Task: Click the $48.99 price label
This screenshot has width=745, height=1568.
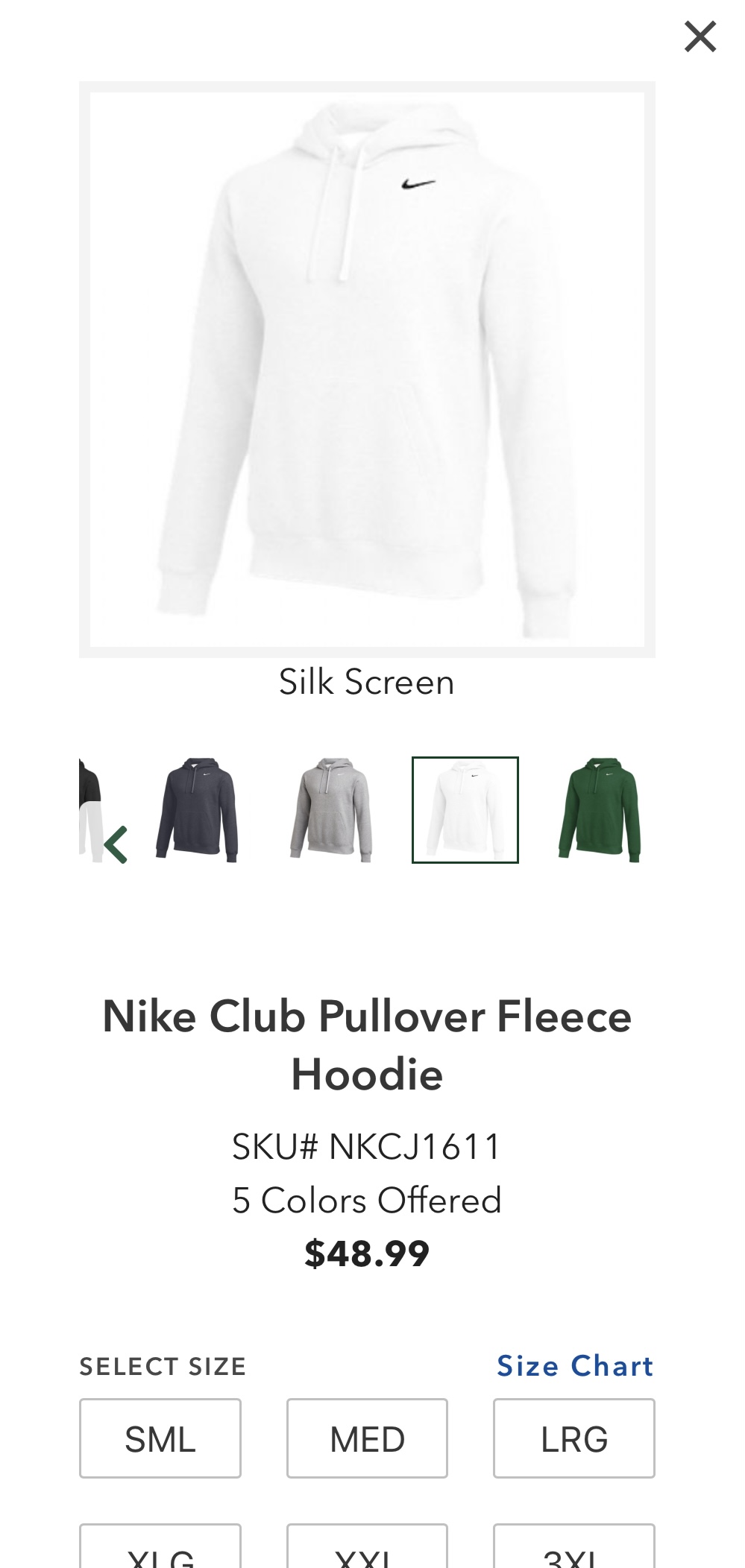Action: click(x=367, y=1254)
